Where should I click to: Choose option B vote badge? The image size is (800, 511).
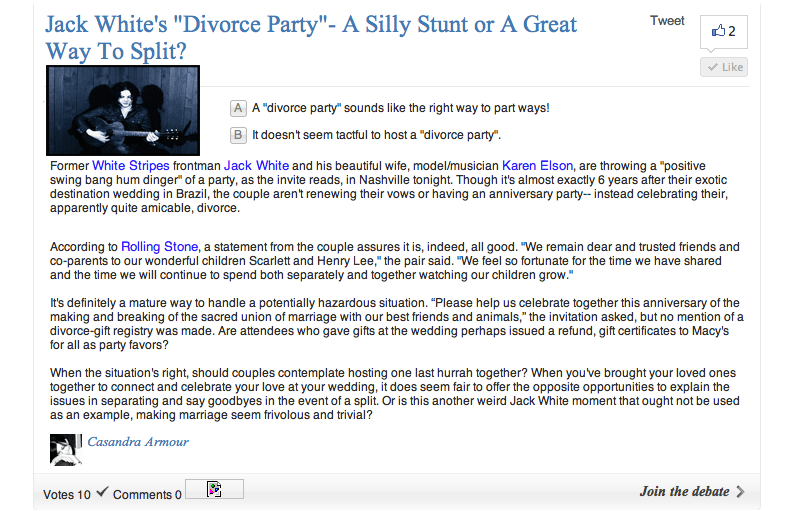coord(238,135)
